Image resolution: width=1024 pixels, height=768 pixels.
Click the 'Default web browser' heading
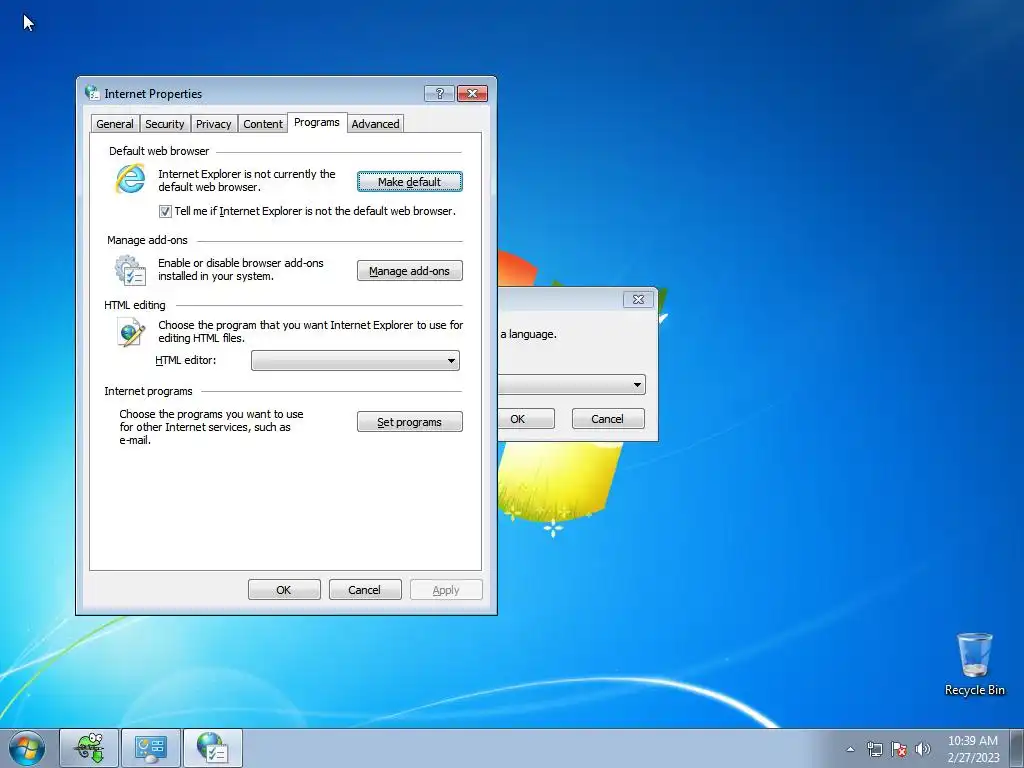click(x=159, y=151)
